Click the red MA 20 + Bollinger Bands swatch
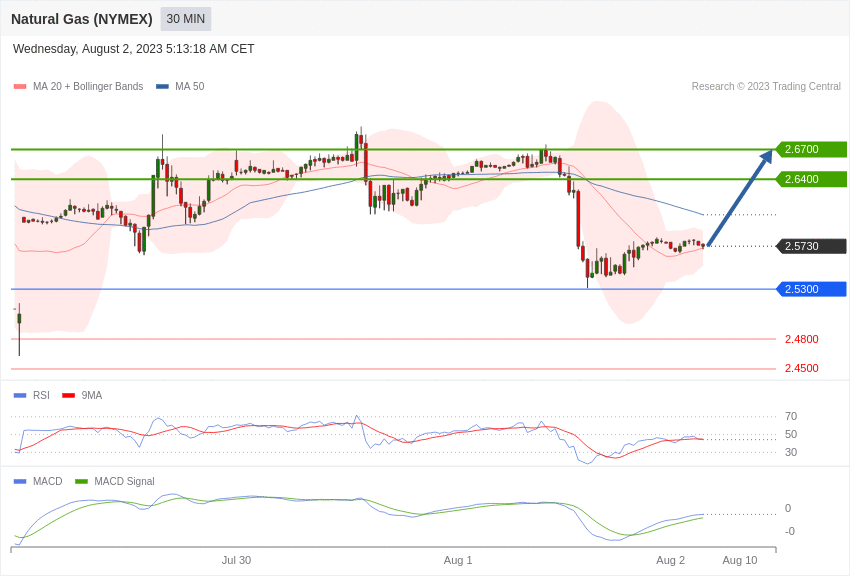 point(20,87)
